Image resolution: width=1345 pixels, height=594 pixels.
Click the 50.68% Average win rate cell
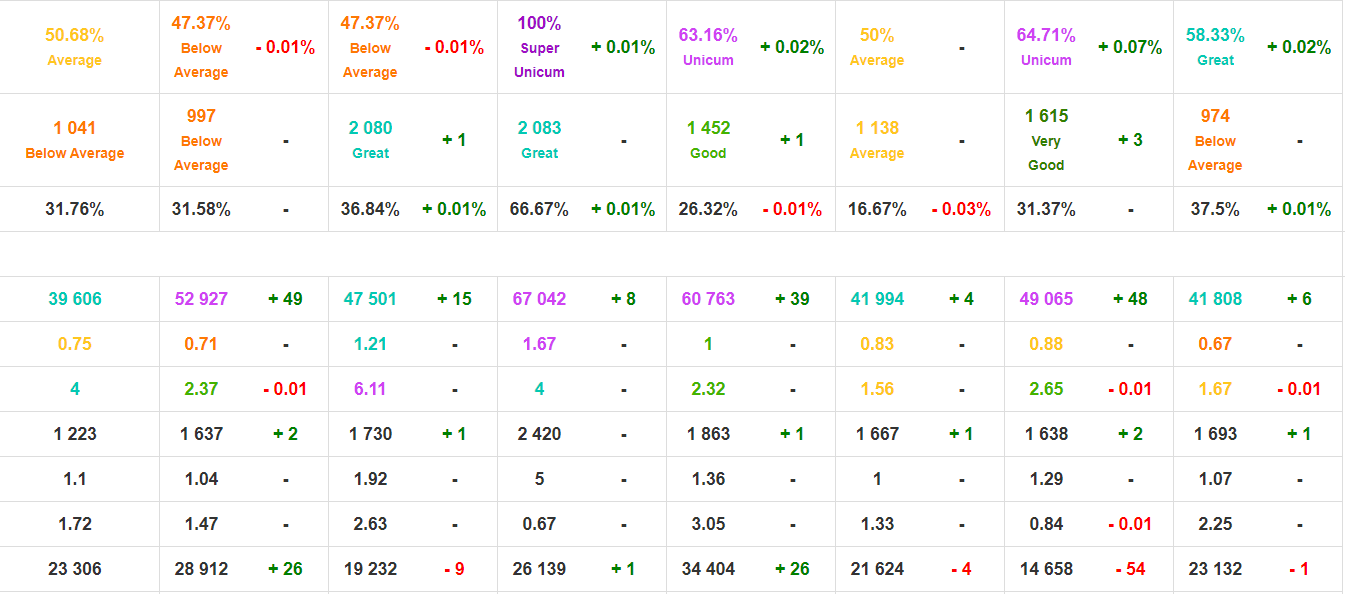[74, 47]
